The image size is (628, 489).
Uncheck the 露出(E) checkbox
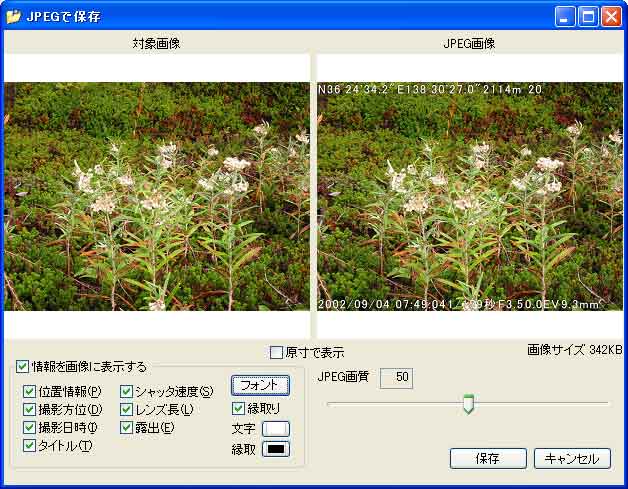tap(127, 427)
